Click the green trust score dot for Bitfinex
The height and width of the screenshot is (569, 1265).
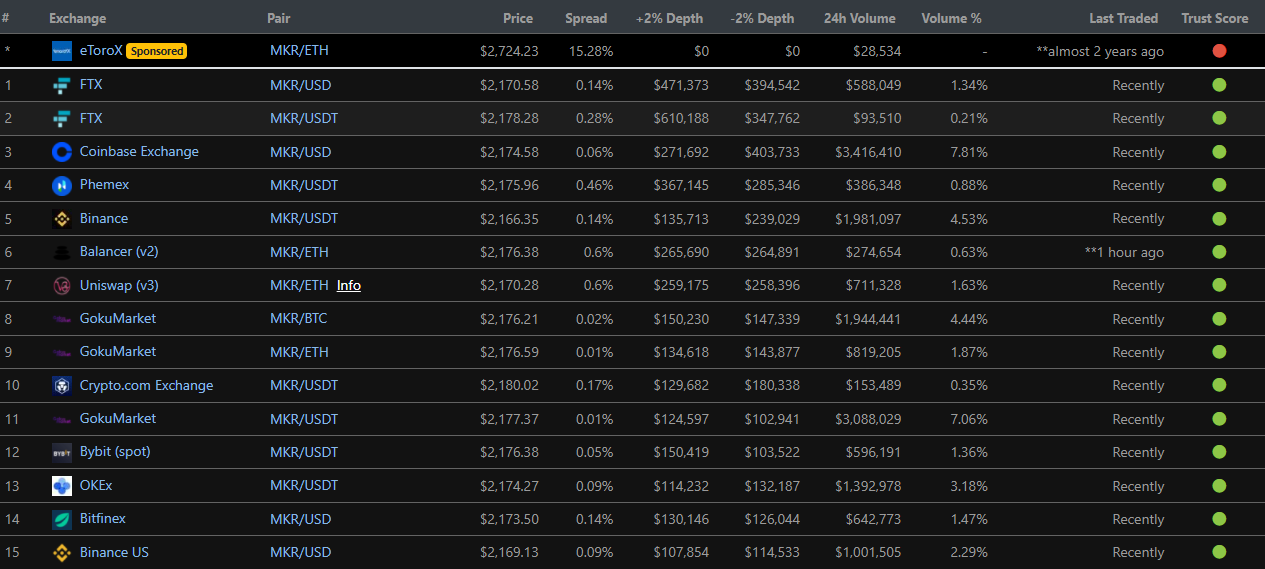pyautogui.click(x=1219, y=519)
